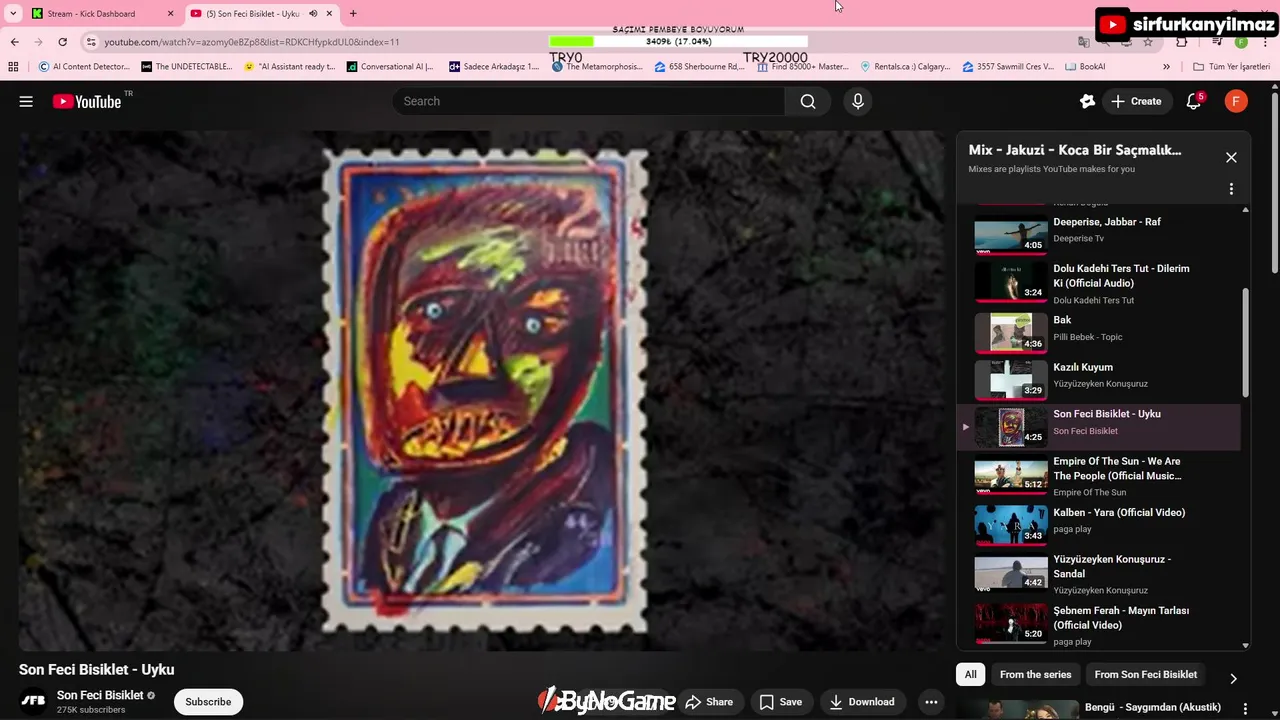Start voice search with the microphone

coord(857,101)
